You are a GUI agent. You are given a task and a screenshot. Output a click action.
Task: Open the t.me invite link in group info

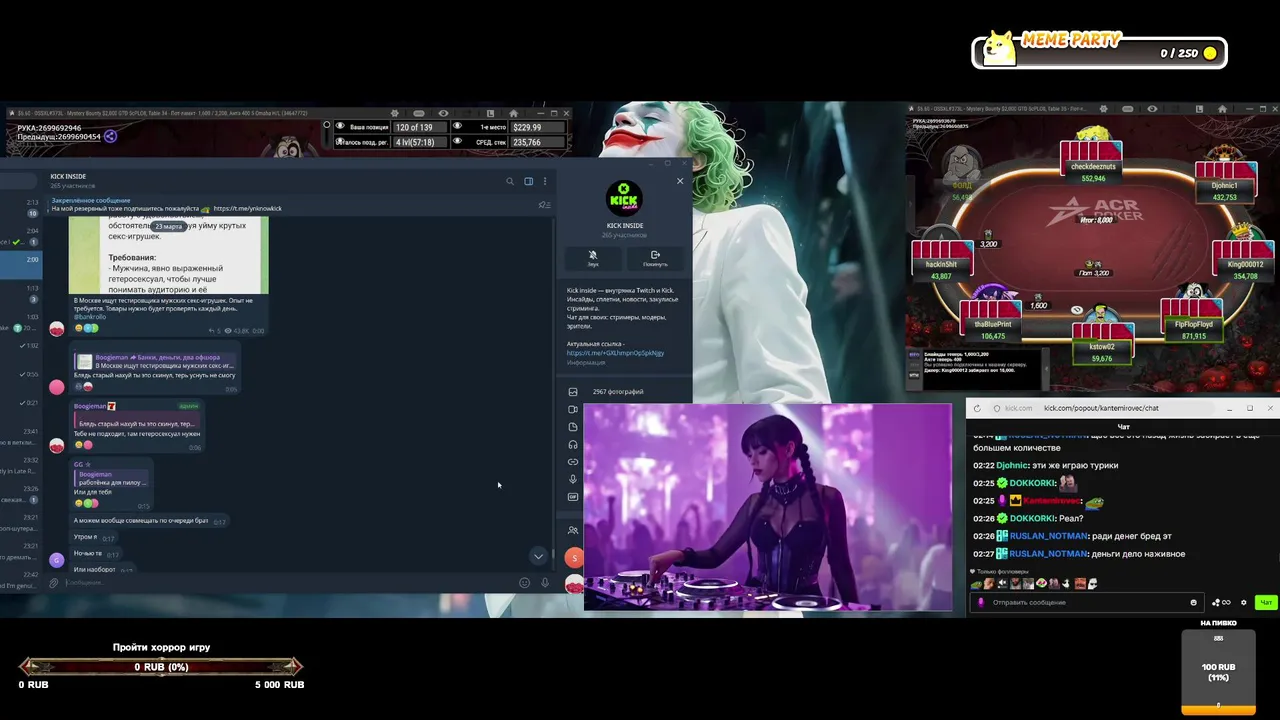pyautogui.click(x=615, y=353)
